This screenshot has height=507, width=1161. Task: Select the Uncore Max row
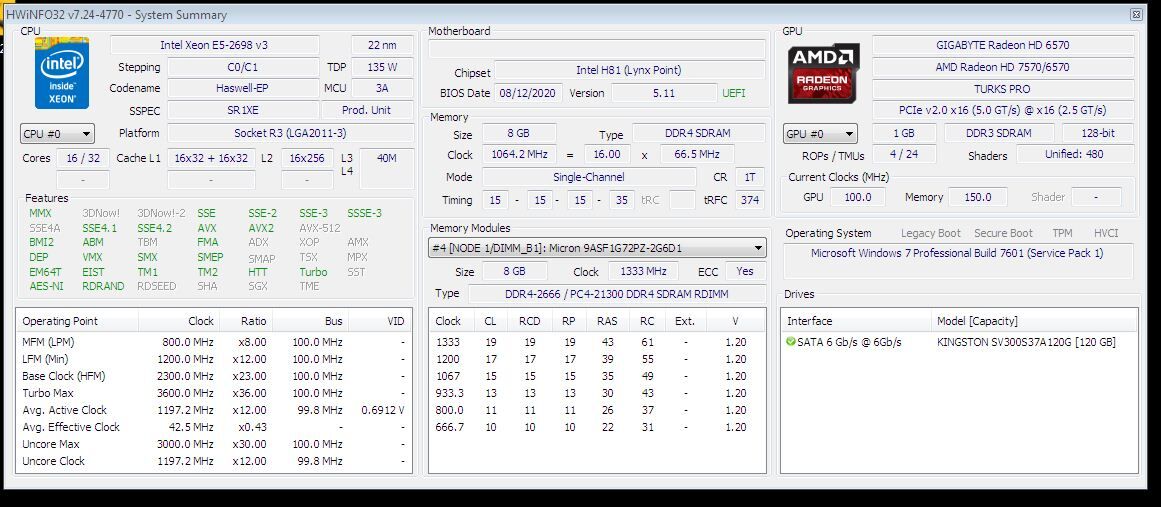coord(214,444)
